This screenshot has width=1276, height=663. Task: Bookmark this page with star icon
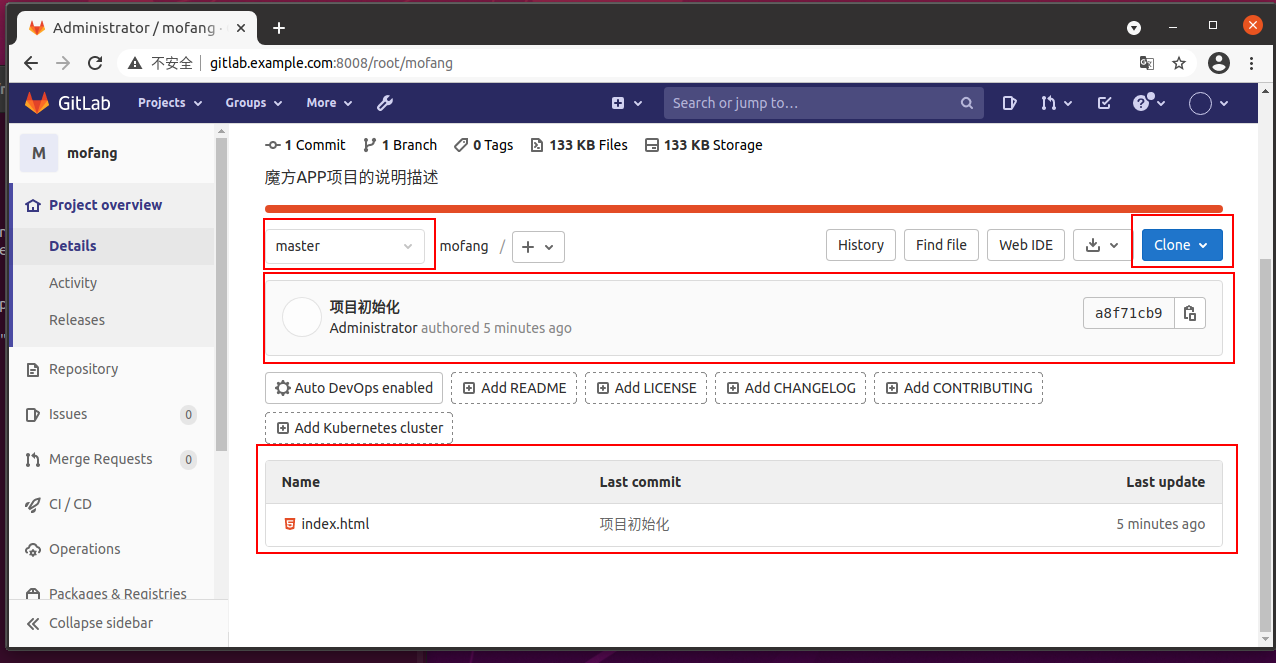[1179, 63]
